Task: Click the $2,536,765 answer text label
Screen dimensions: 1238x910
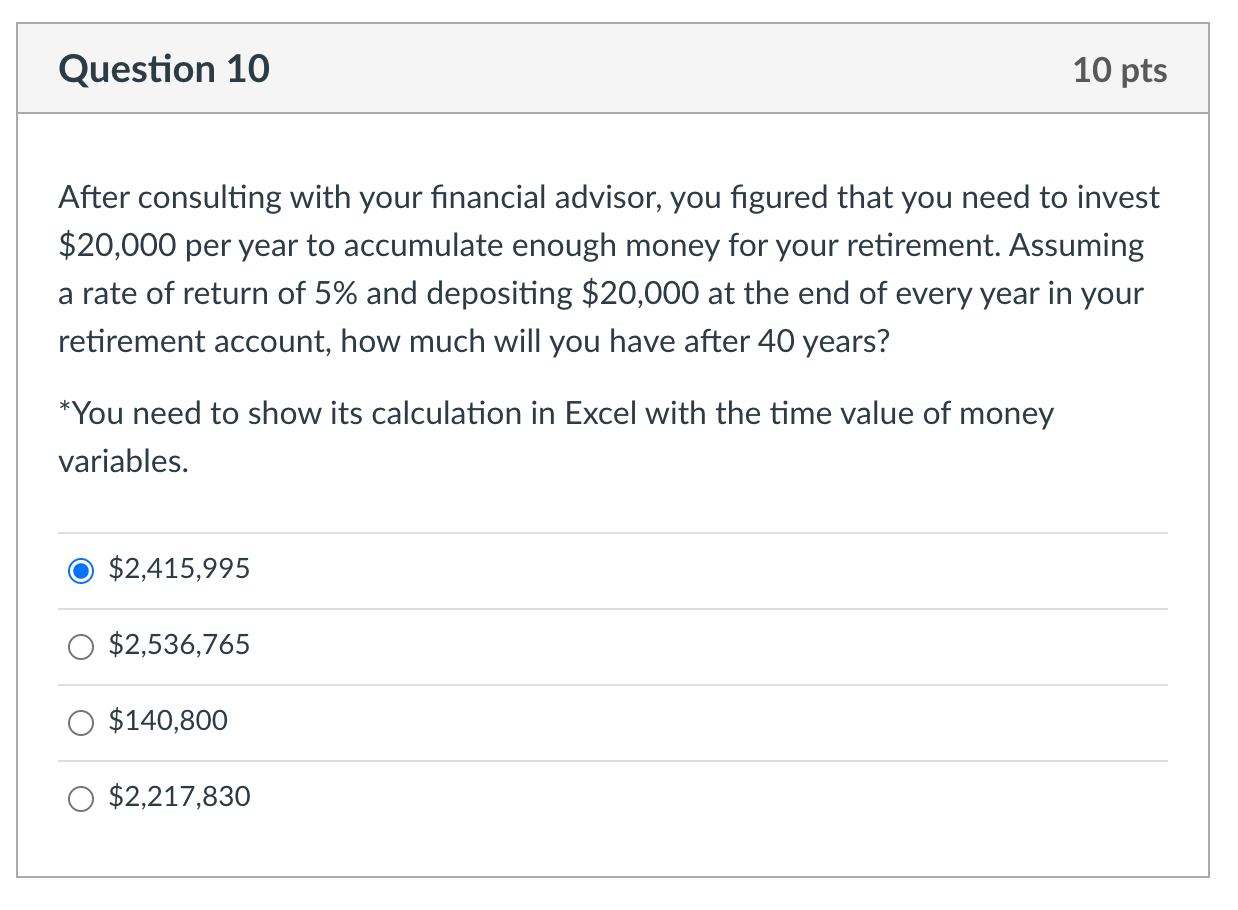Action: tap(179, 645)
